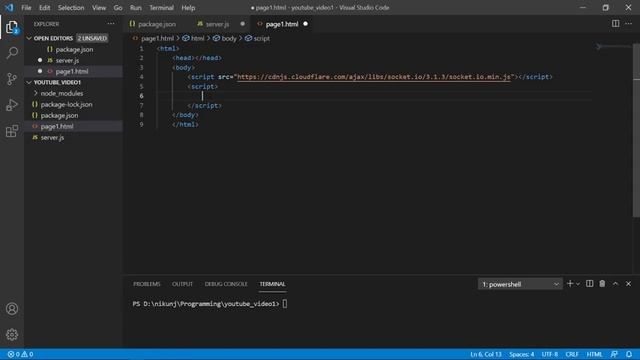
Task: Open package.json in Open Editors list
Action: coord(73,49)
